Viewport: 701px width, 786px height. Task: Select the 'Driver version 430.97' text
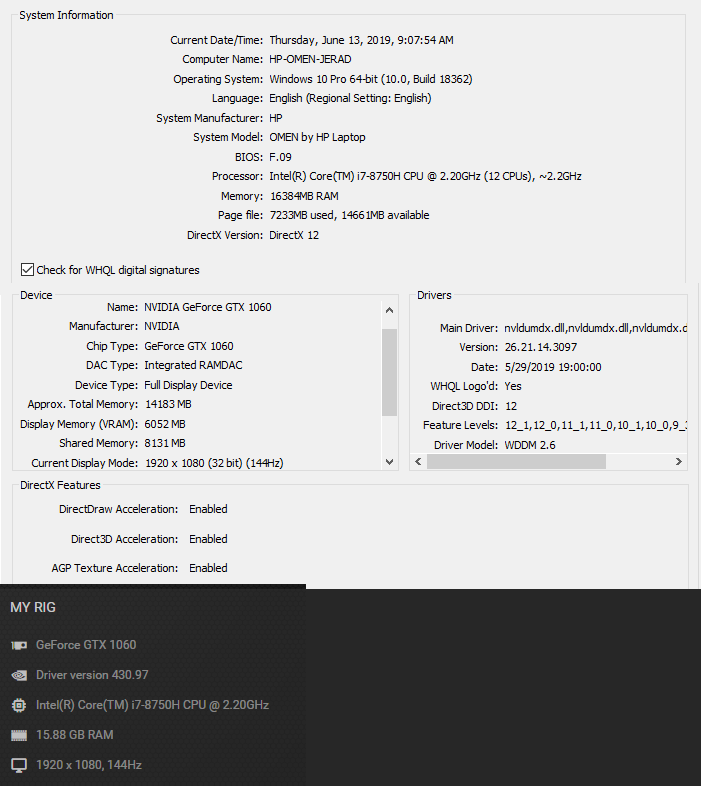92,675
